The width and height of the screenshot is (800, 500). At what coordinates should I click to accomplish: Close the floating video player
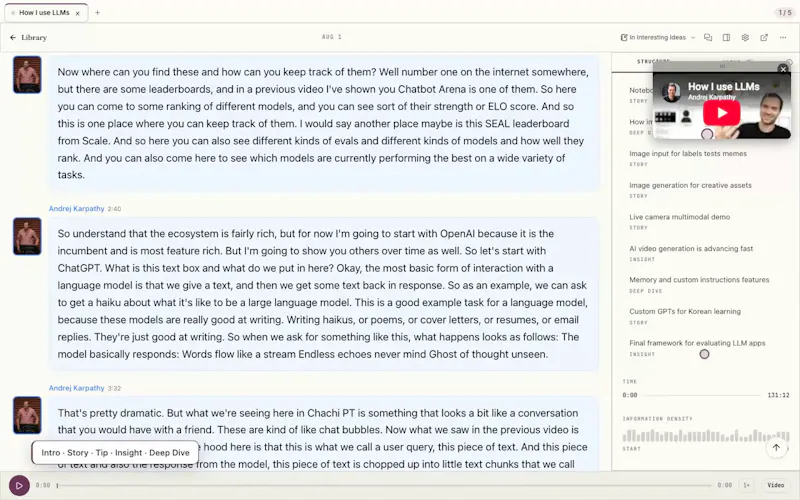pos(783,69)
